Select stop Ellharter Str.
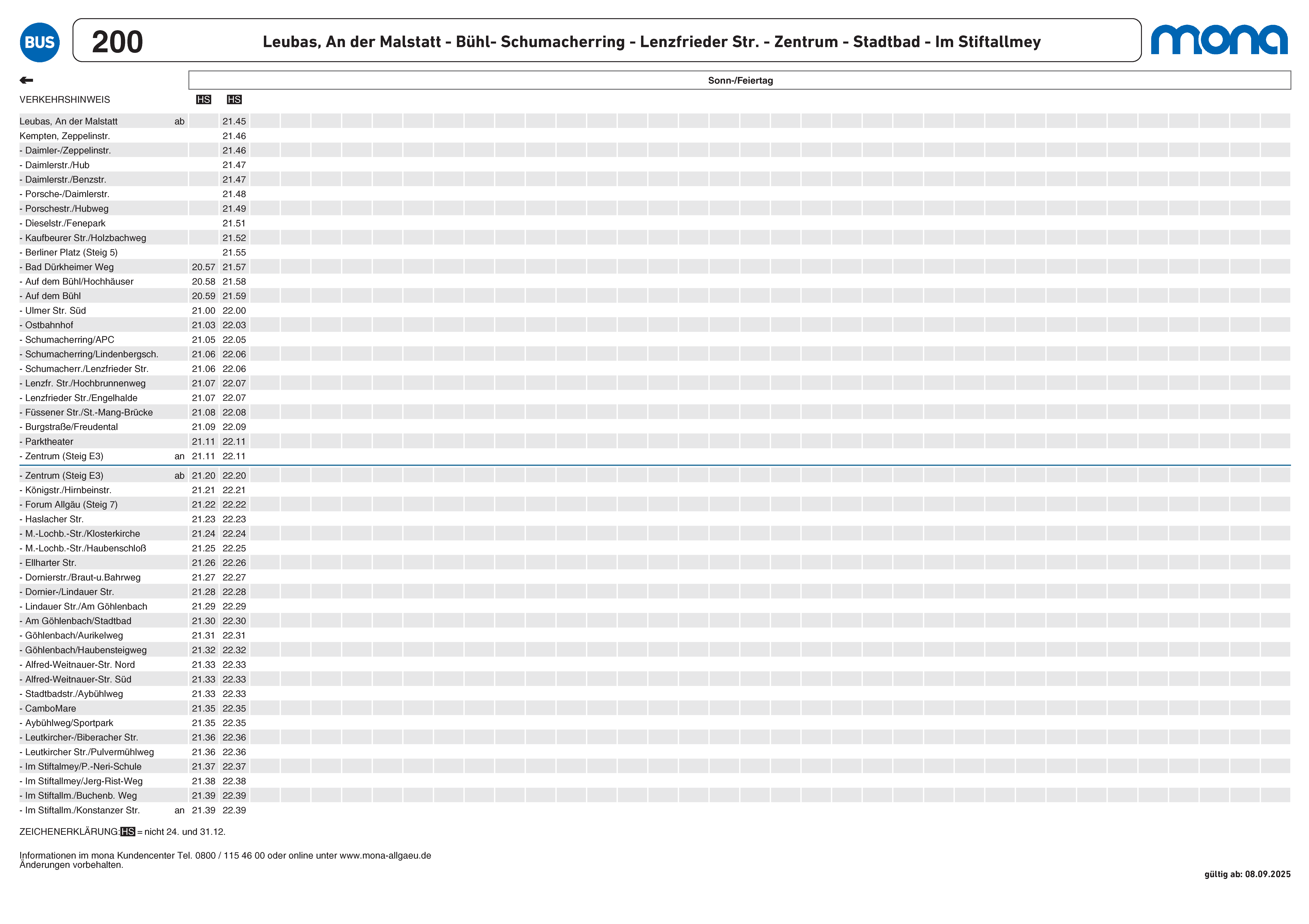This screenshot has height=924, width=1309. tap(48, 563)
